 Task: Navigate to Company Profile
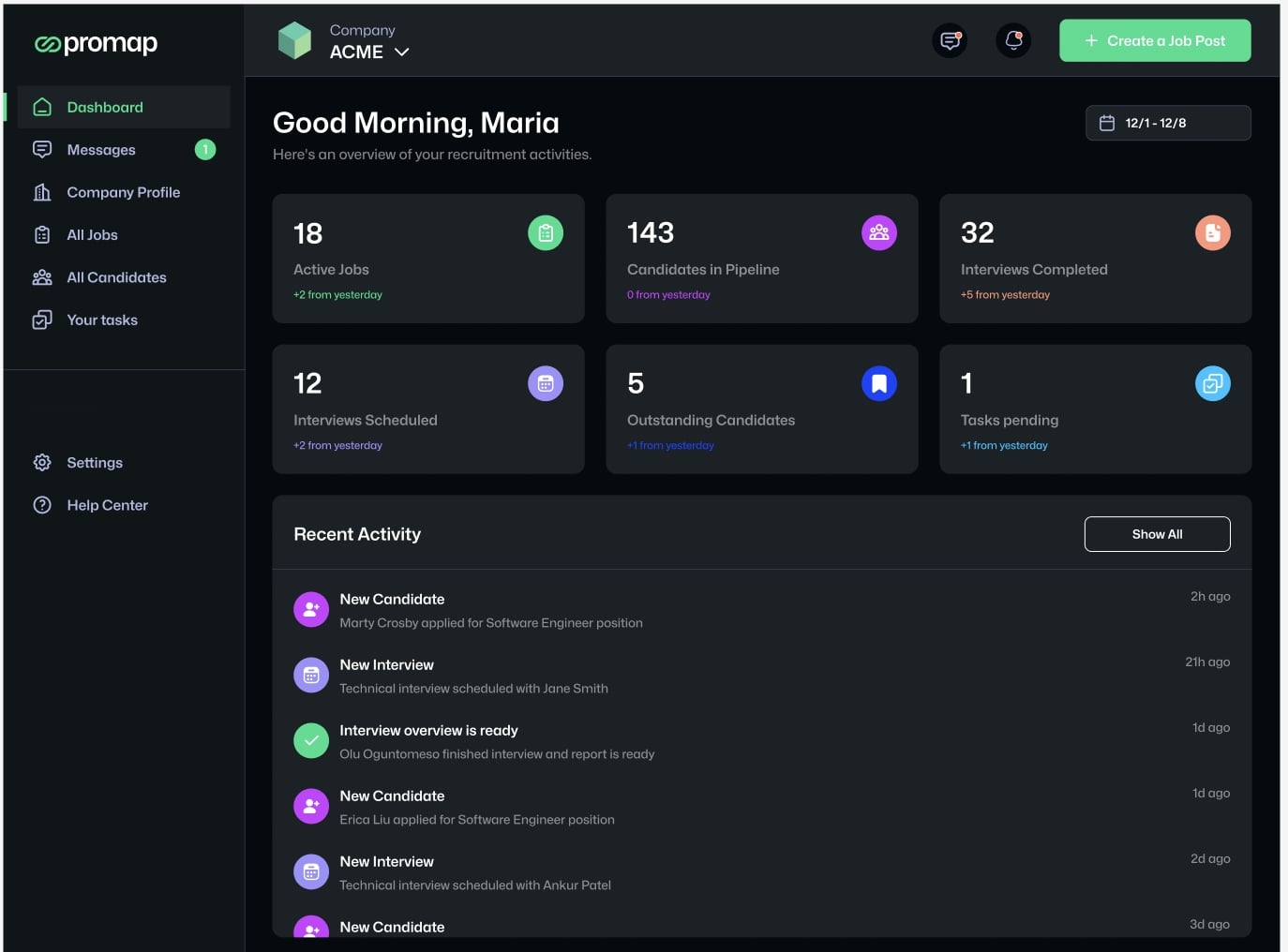pyautogui.click(x=123, y=192)
